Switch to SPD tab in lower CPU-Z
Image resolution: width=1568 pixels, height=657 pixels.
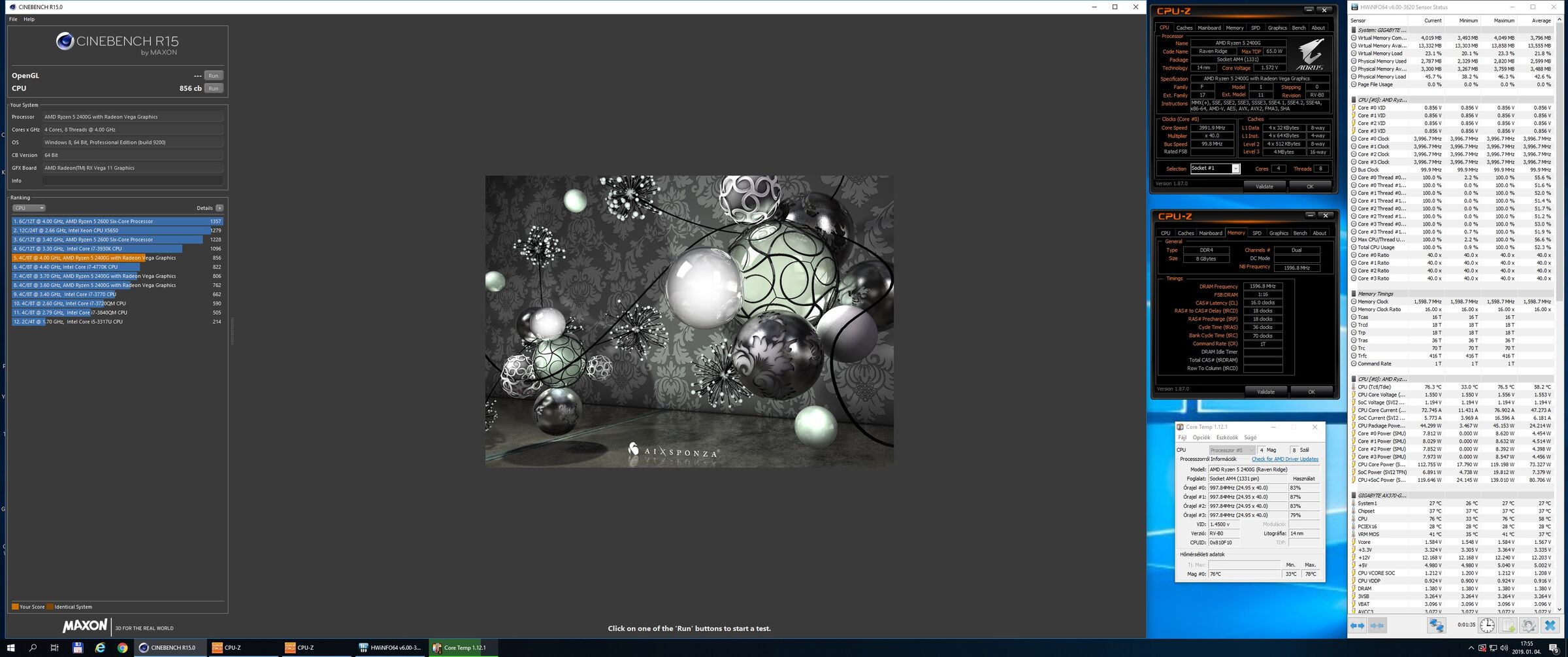tap(1257, 233)
